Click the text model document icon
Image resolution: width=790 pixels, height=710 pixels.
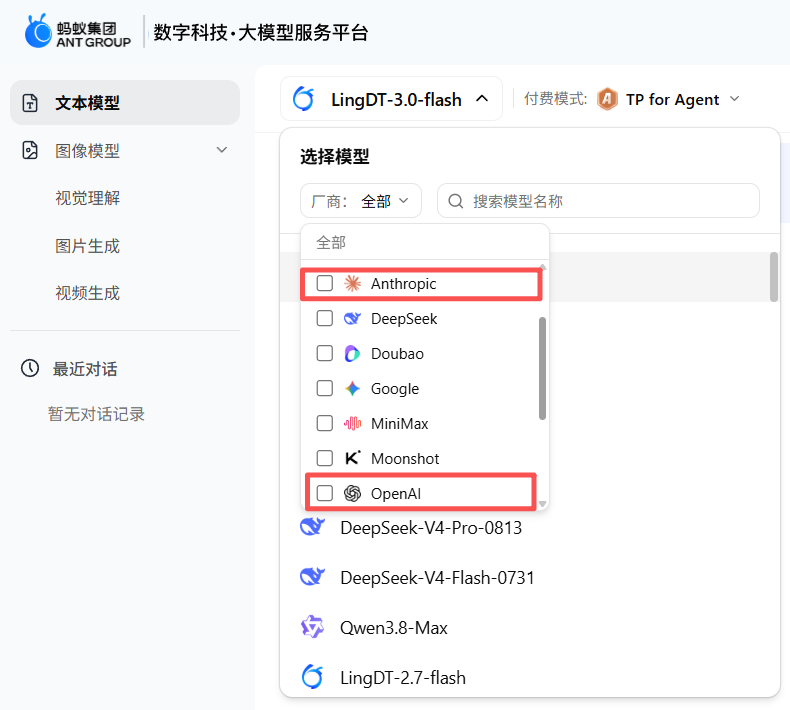click(30, 103)
